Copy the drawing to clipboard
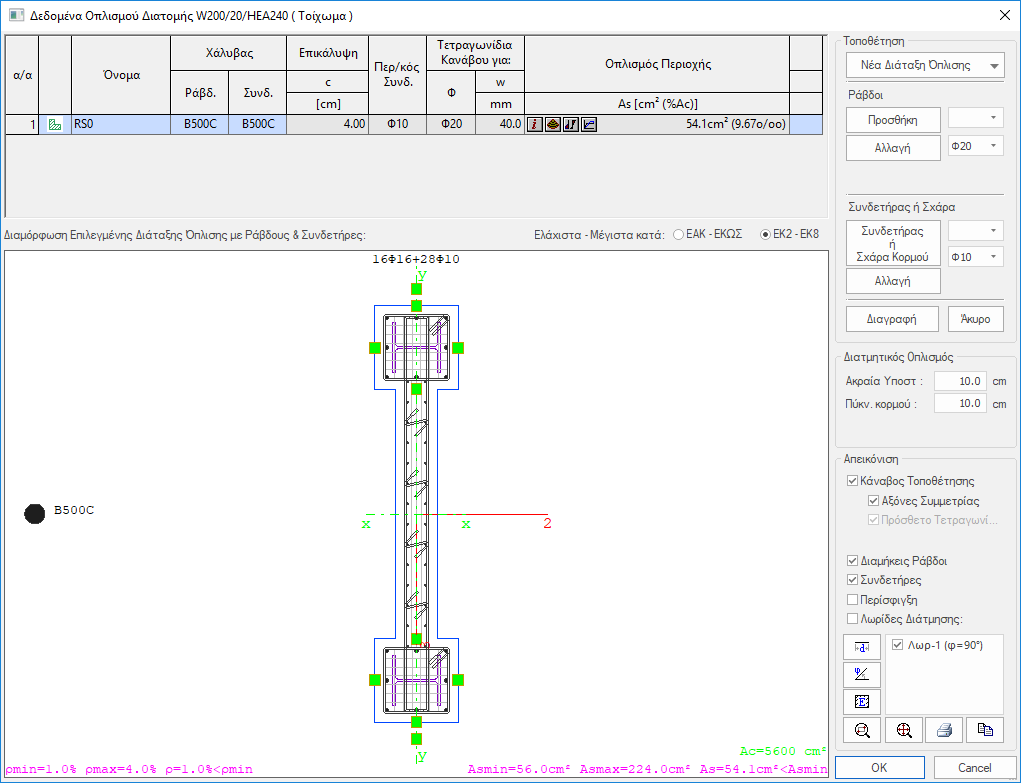This screenshot has width=1021, height=783. (984, 730)
